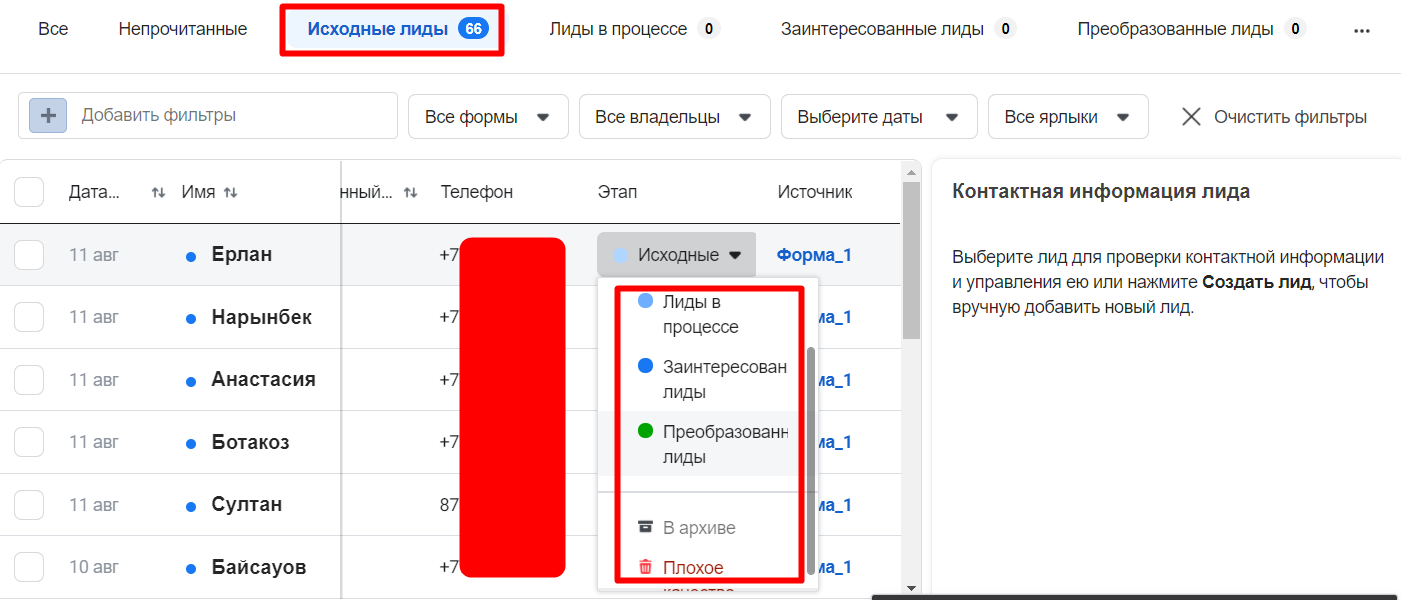Click sort arrows next to Имя column
The image size is (1401, 600).
tap(231, 192)
